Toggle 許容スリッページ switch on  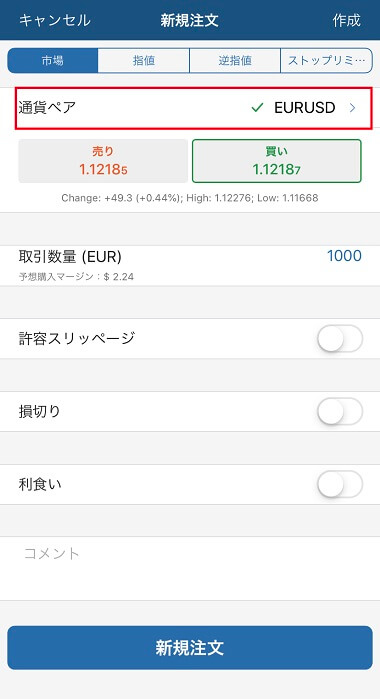pyautogui.click(x=340, y=339)
